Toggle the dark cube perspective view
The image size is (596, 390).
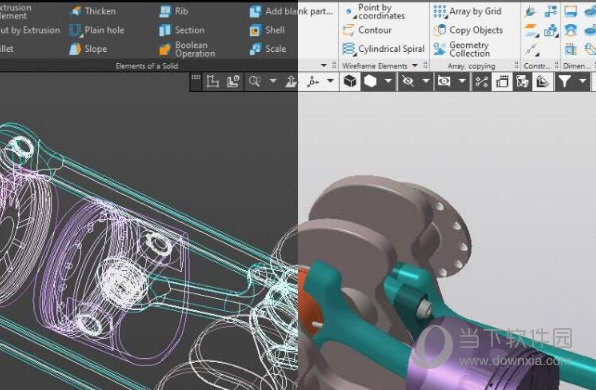pyautogui.click(x=350, y=81)
